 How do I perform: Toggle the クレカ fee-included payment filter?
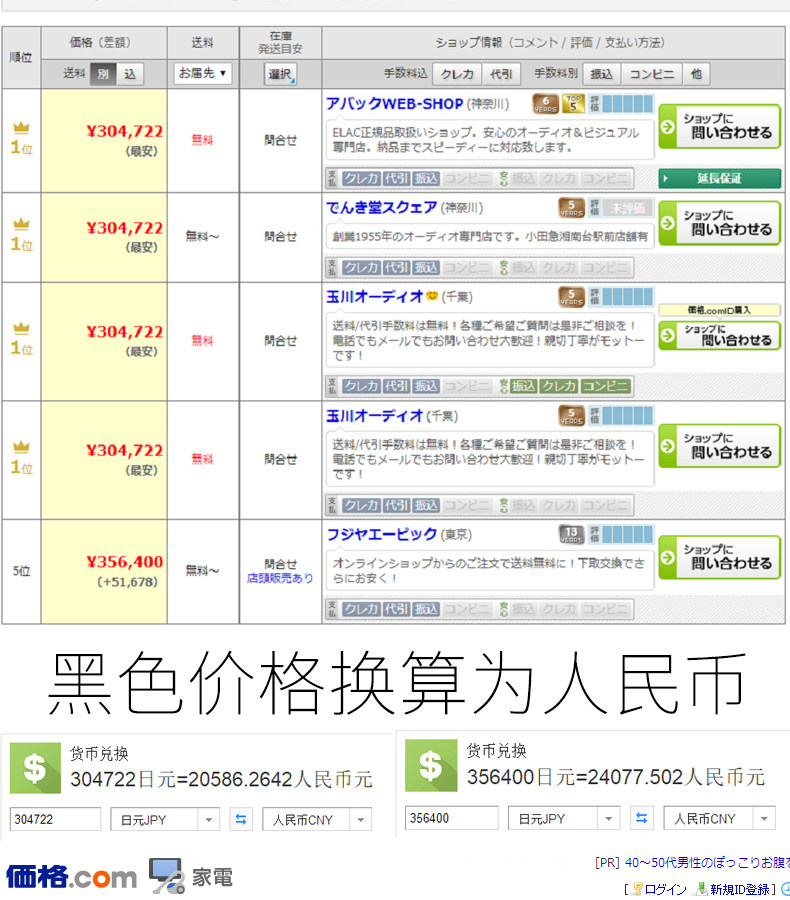pos(457,74)
